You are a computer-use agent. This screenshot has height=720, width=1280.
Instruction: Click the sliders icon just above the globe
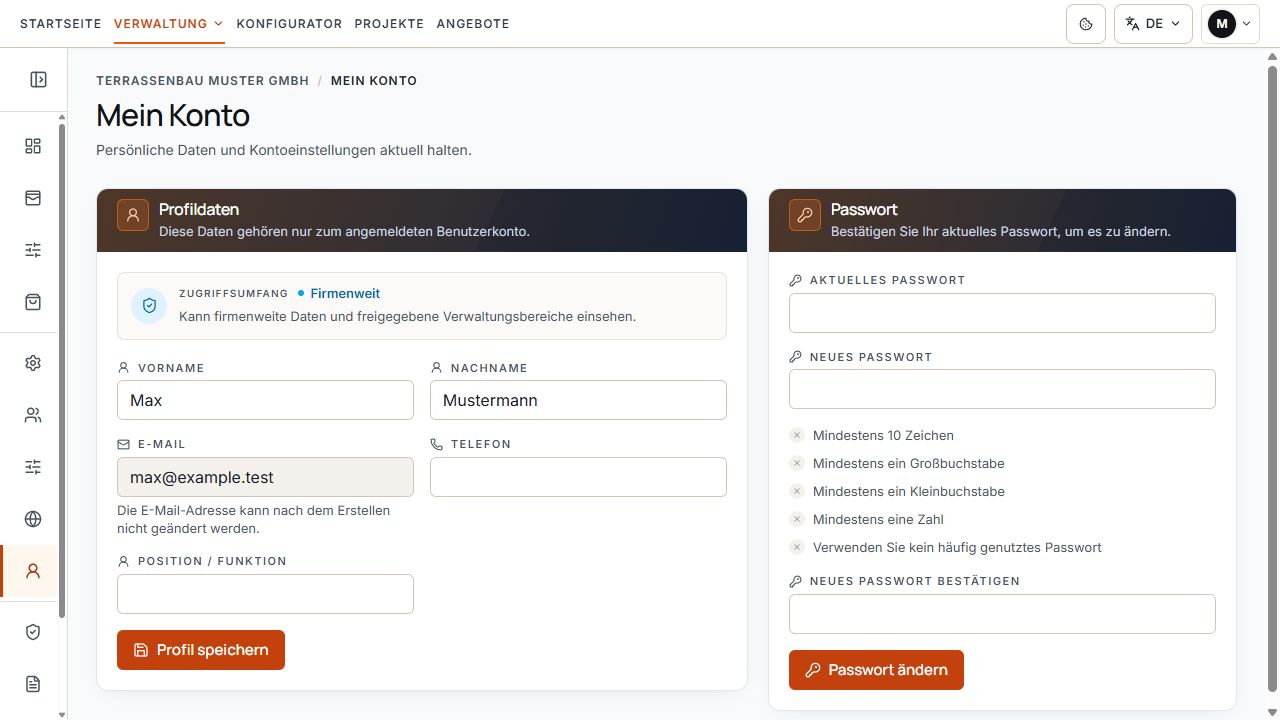[33, 467]
